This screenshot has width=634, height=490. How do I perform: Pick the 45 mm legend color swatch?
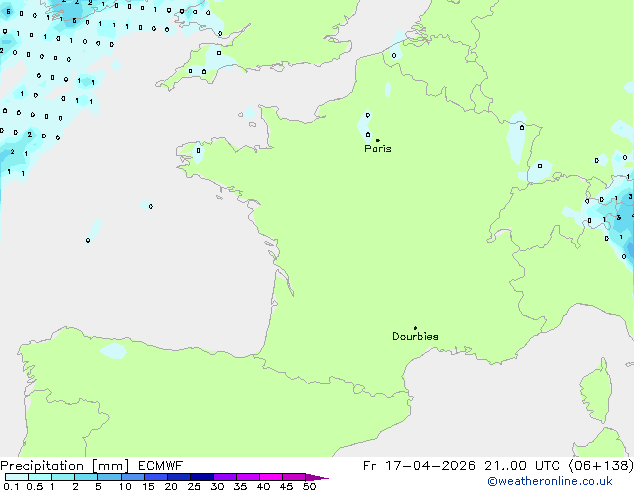click(294, 477)
